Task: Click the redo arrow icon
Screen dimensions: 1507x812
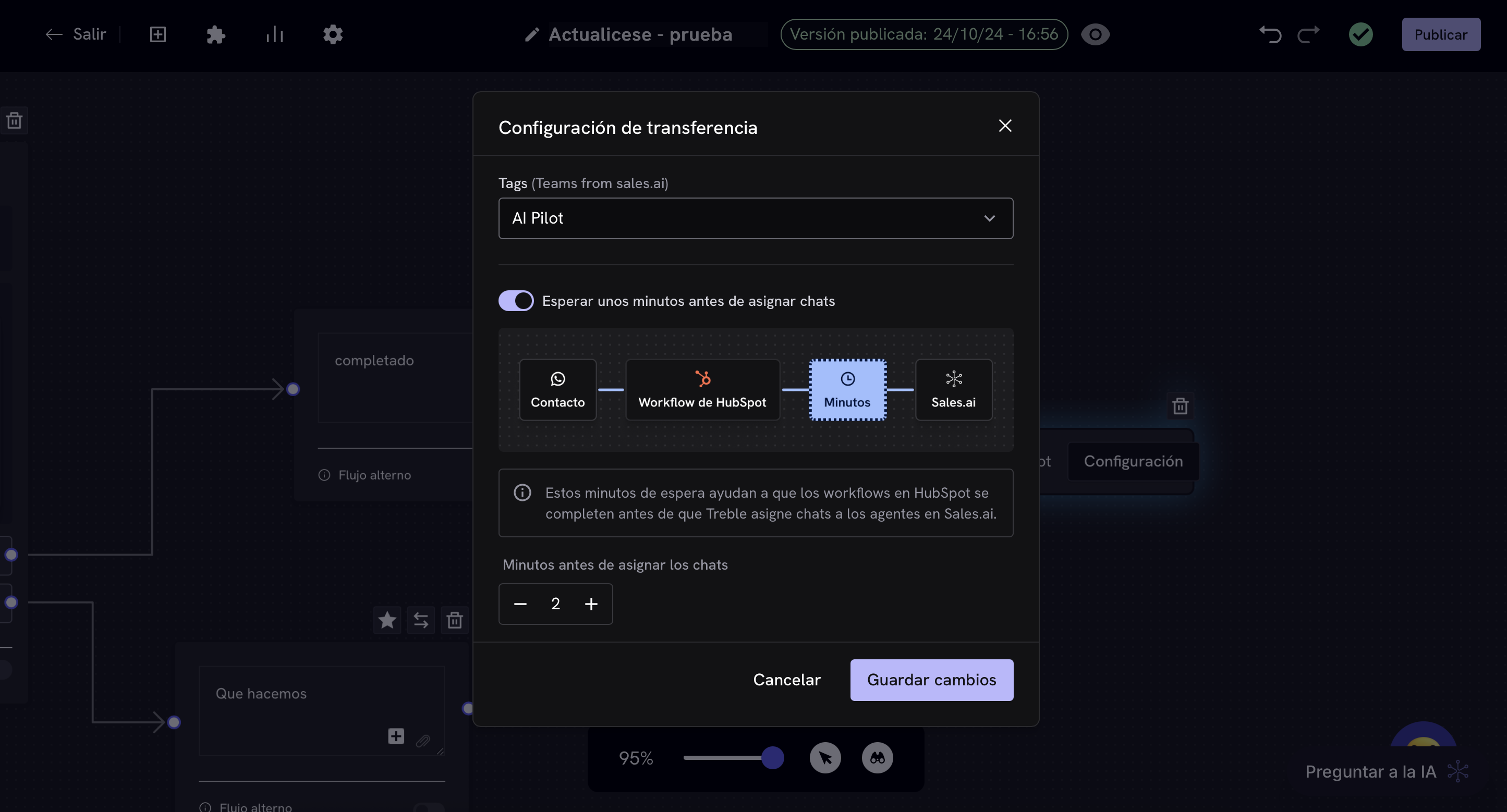Action: click(1308, 34)
